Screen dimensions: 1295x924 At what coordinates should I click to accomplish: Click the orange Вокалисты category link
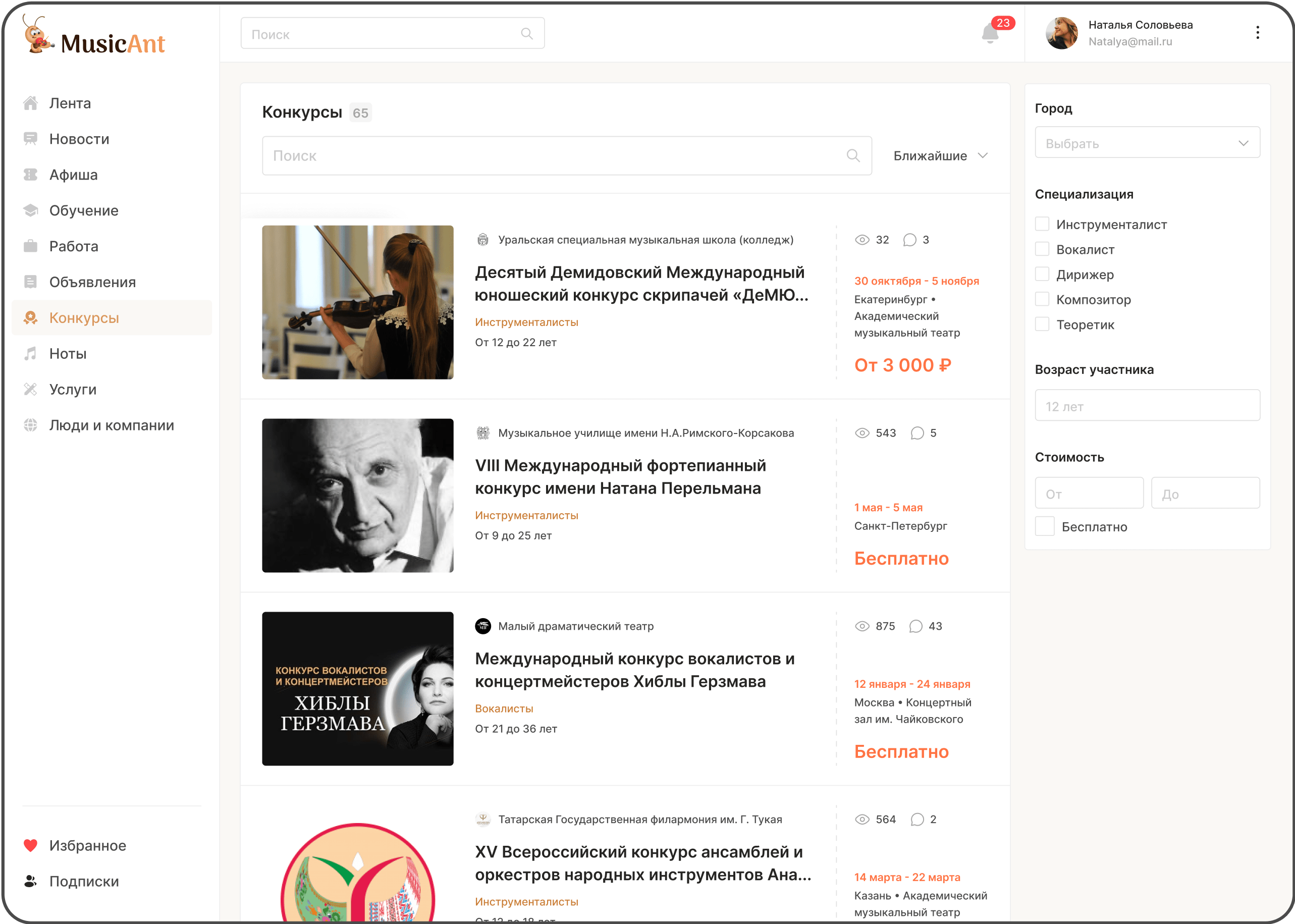tap(504, 709)
